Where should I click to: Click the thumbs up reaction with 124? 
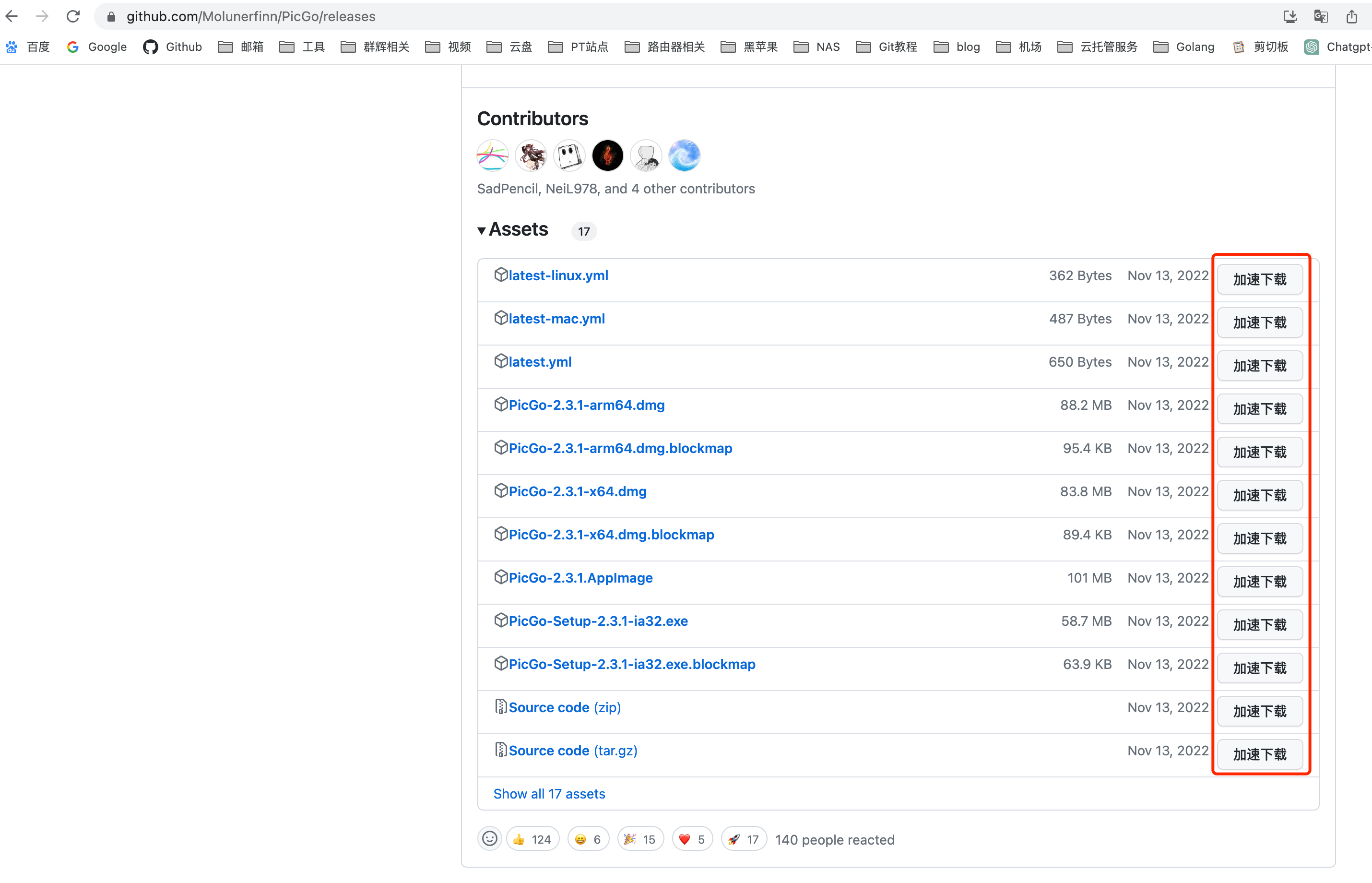[532, 839]
